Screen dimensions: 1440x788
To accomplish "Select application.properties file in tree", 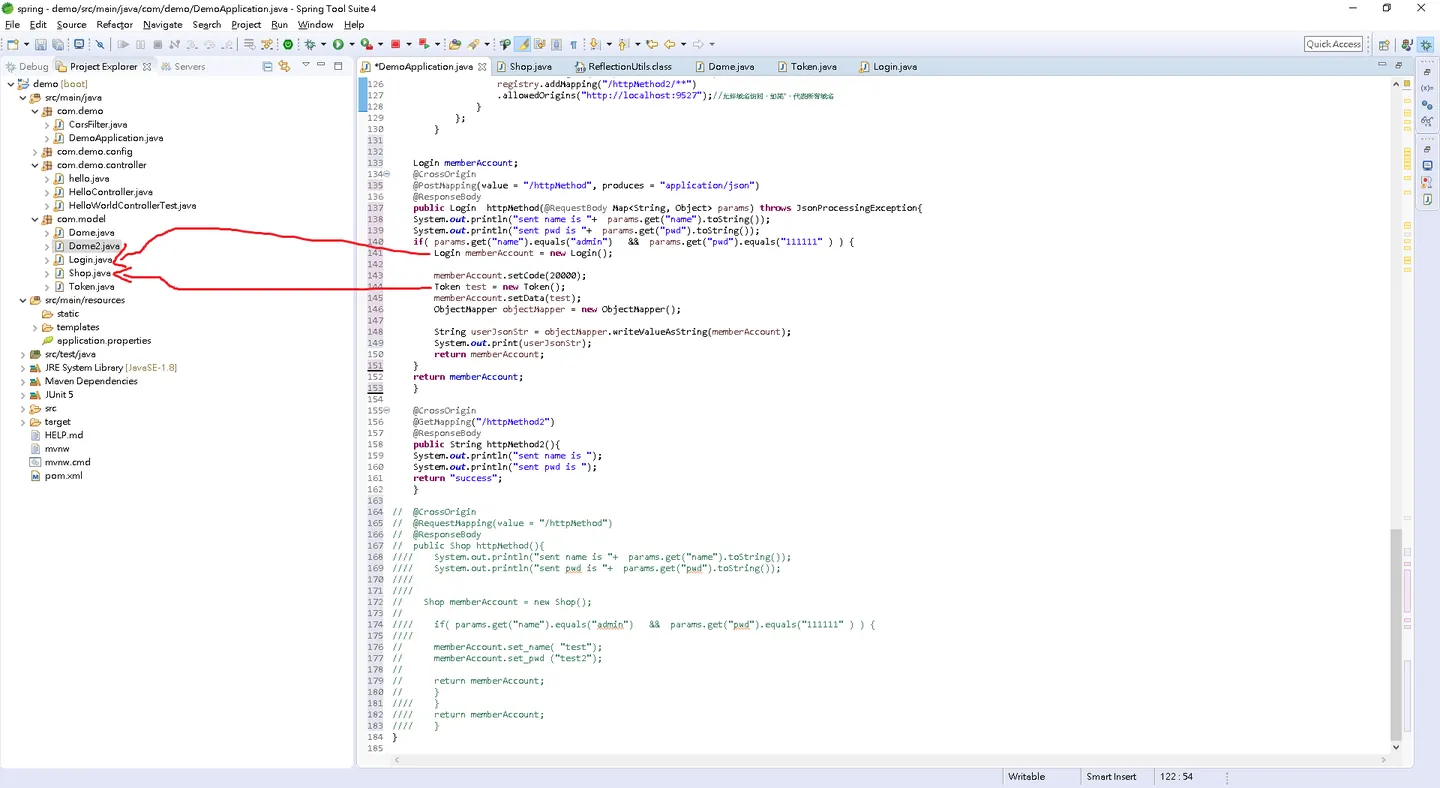I will point(104,340).
